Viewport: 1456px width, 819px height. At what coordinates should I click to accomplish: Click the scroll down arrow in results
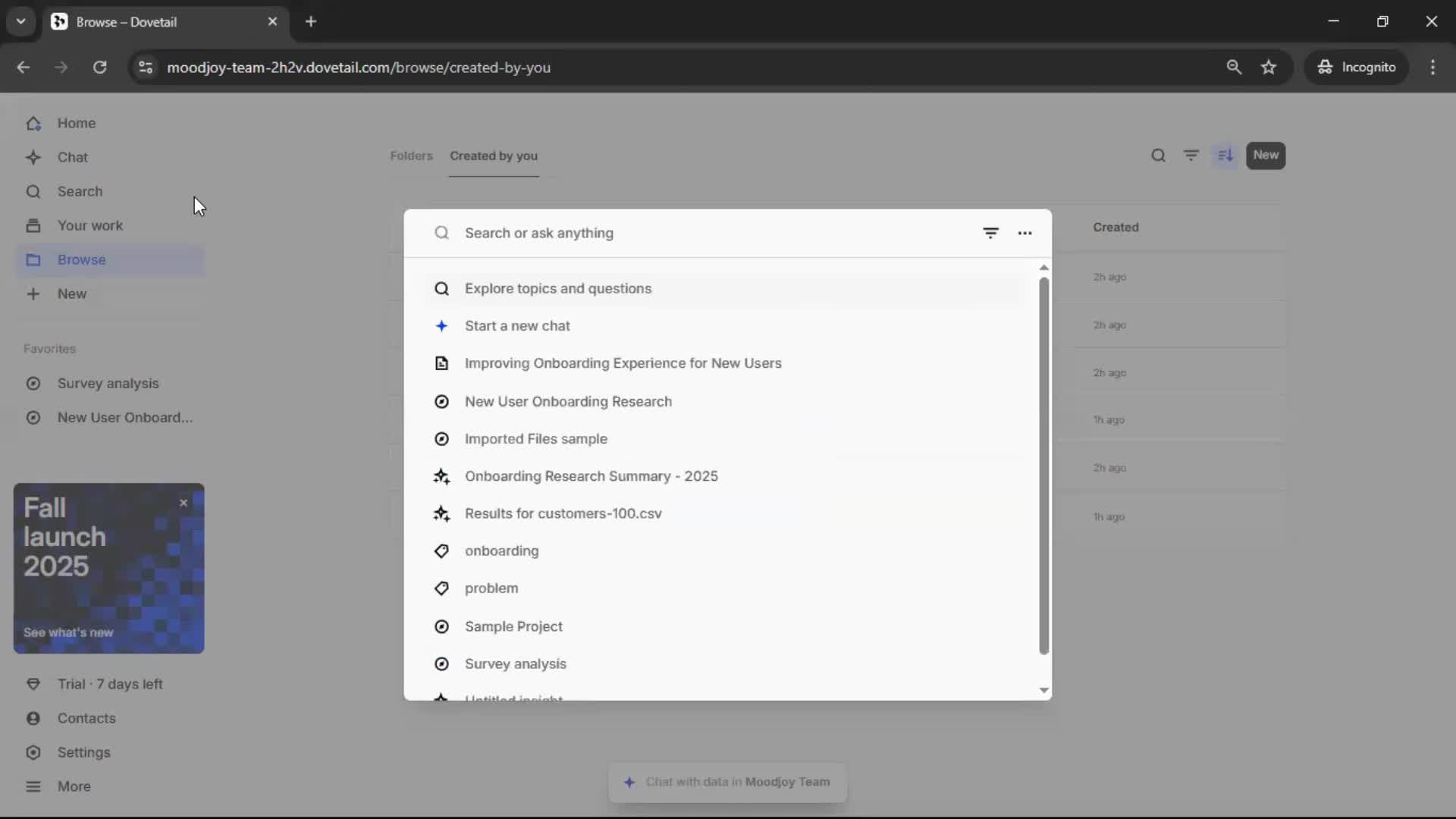click(1044, 690)
